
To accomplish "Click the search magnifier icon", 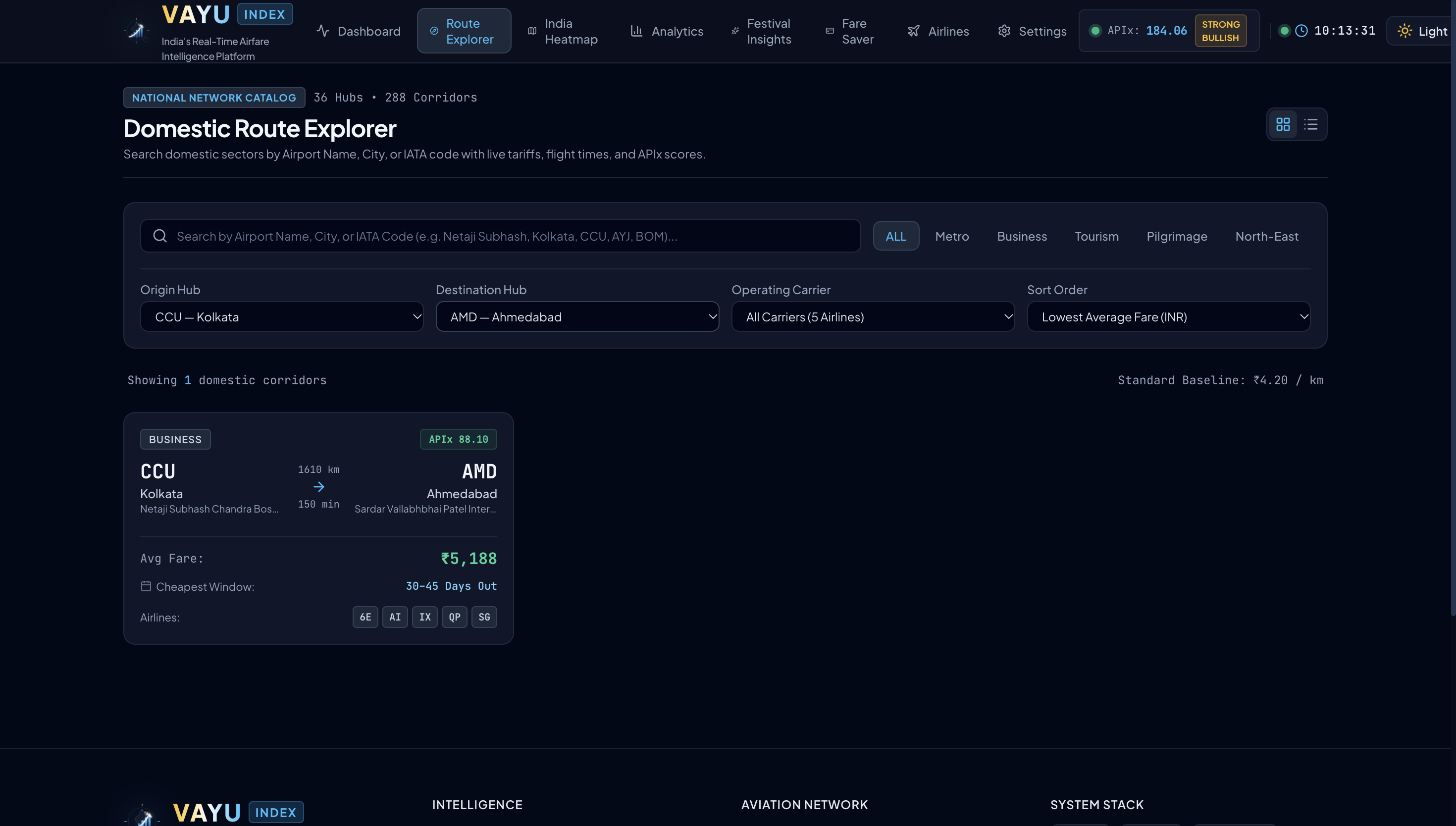I will (160, 235).
